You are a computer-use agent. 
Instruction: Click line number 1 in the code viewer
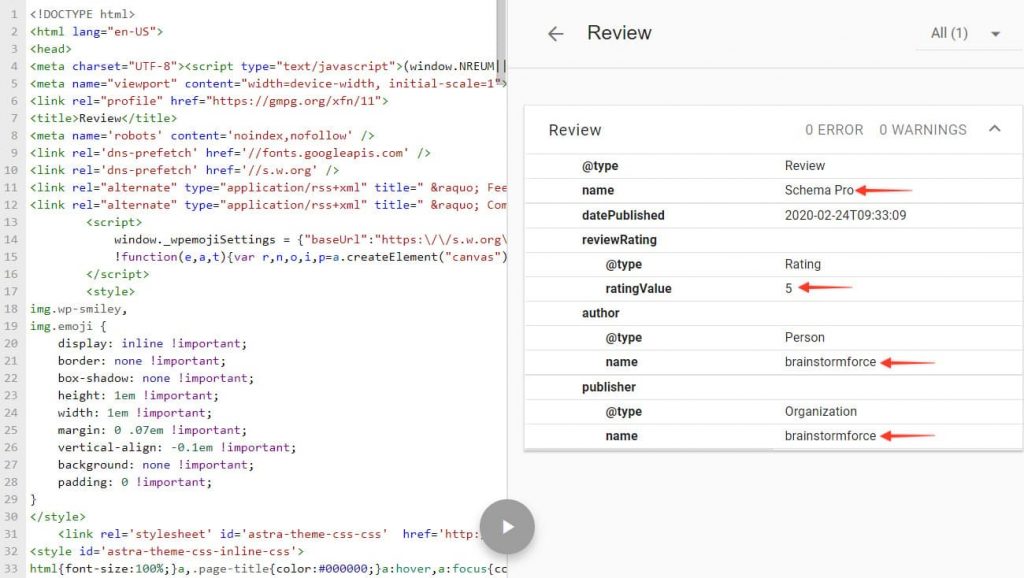(8, 14)
